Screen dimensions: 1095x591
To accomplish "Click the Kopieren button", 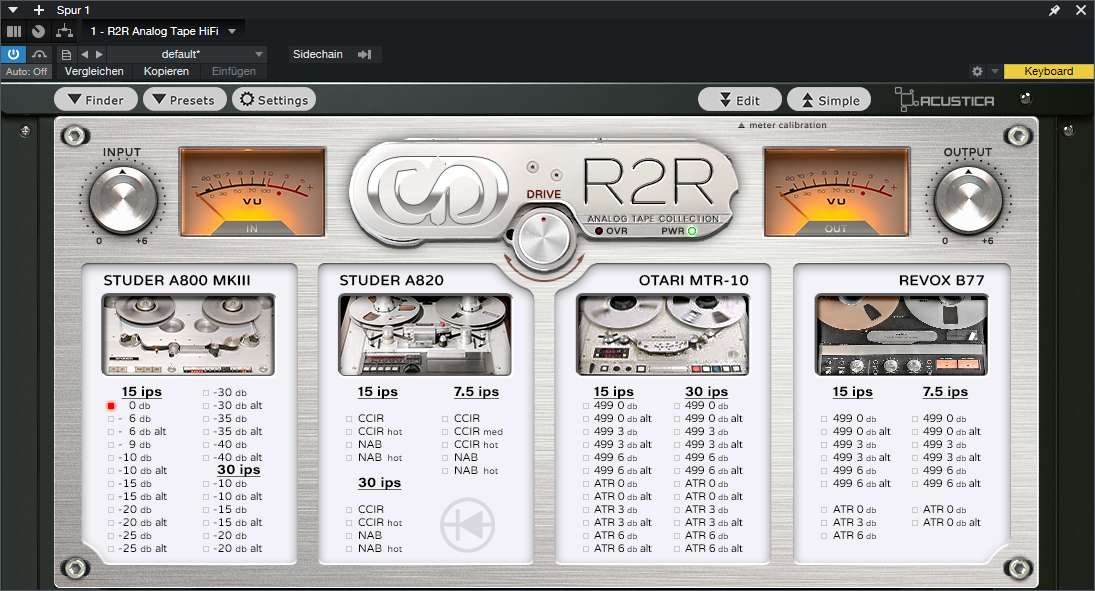I will 166,72.
